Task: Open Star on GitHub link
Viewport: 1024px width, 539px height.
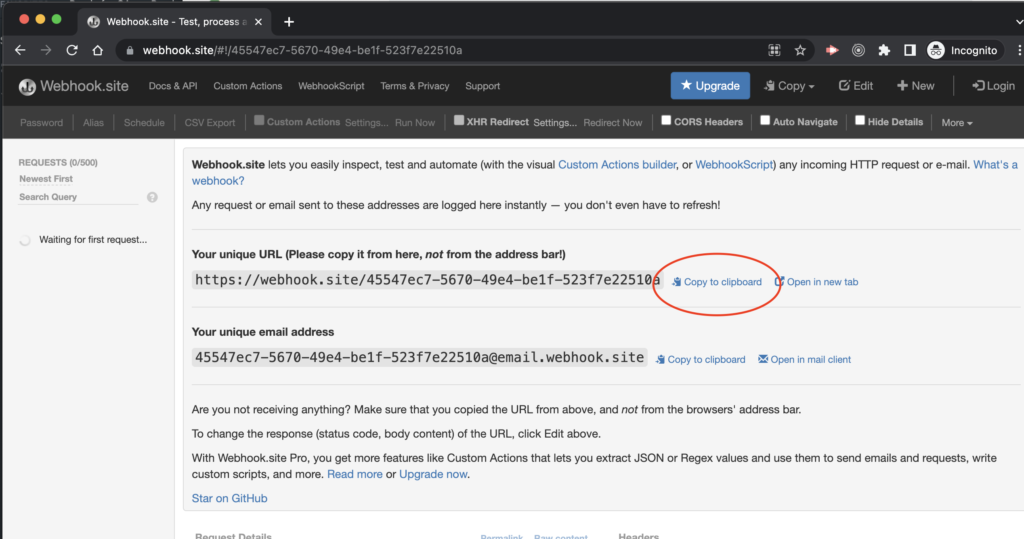Action: (229, 498)
